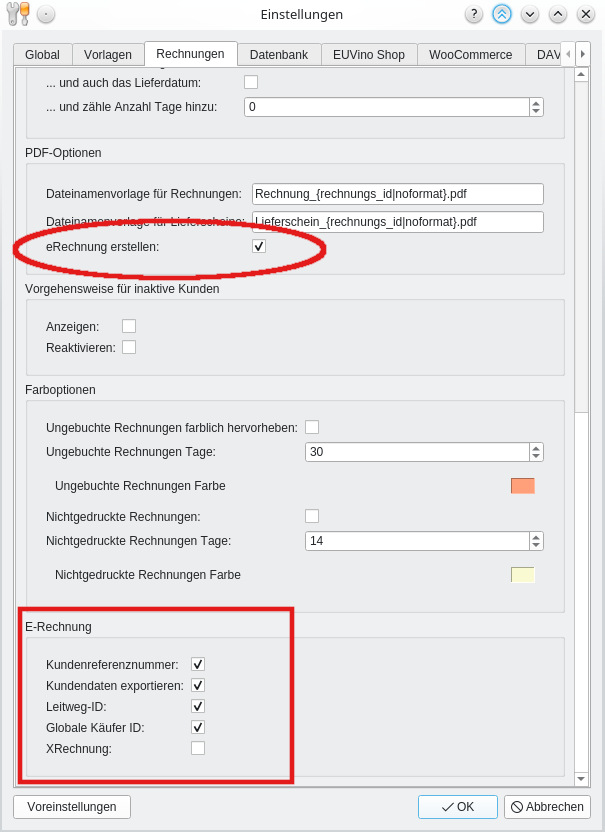605x832 pixels.
Task: Click the Voreinstellungen button
Action: coord(72,807)
